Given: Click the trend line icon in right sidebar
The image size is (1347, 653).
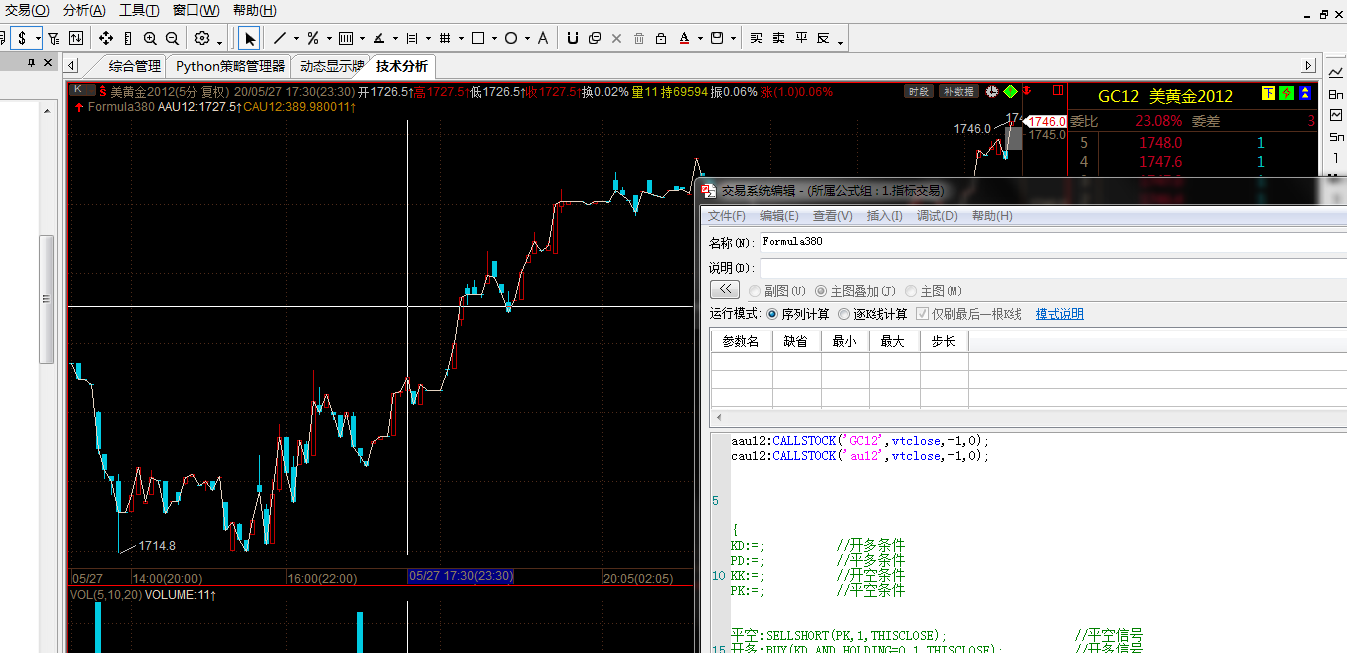Looking at the screenshot, I should pos(1336,72).
